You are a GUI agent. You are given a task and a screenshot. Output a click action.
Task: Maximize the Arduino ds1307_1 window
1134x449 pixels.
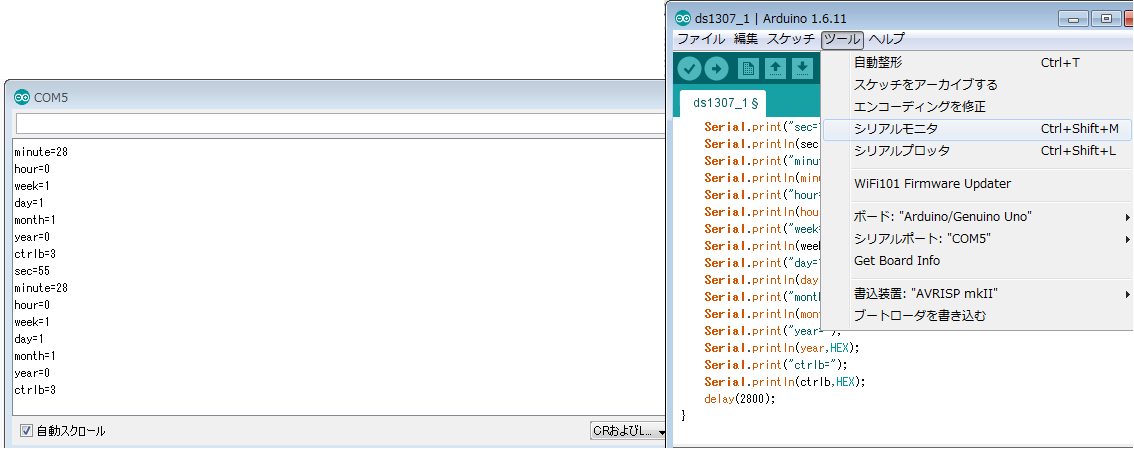click(1106, 19)
